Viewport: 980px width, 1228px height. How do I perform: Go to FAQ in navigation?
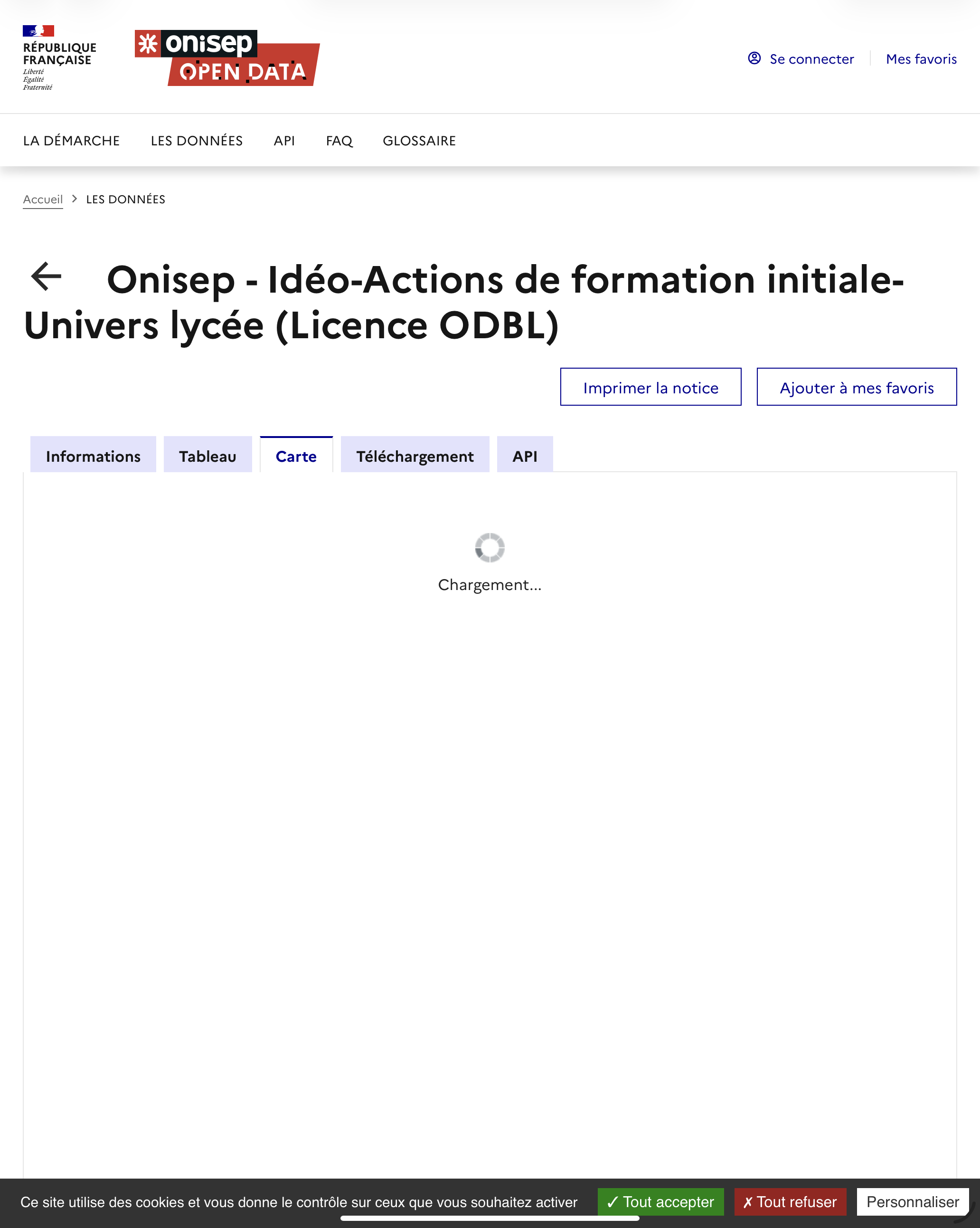pyautogui.click(x=339, y=141)
